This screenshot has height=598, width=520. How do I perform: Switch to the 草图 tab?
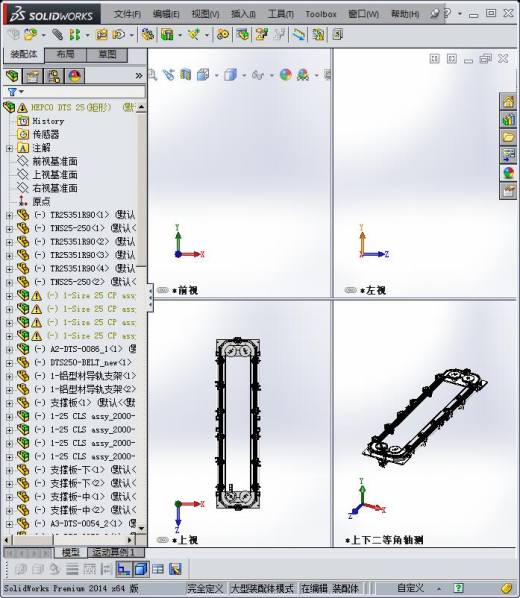[107, 55]
